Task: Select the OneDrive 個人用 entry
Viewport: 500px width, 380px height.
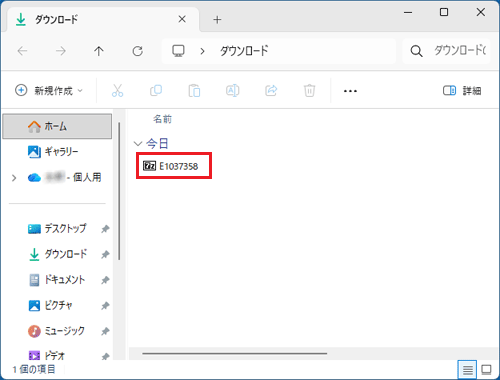Action: (65, 177)
